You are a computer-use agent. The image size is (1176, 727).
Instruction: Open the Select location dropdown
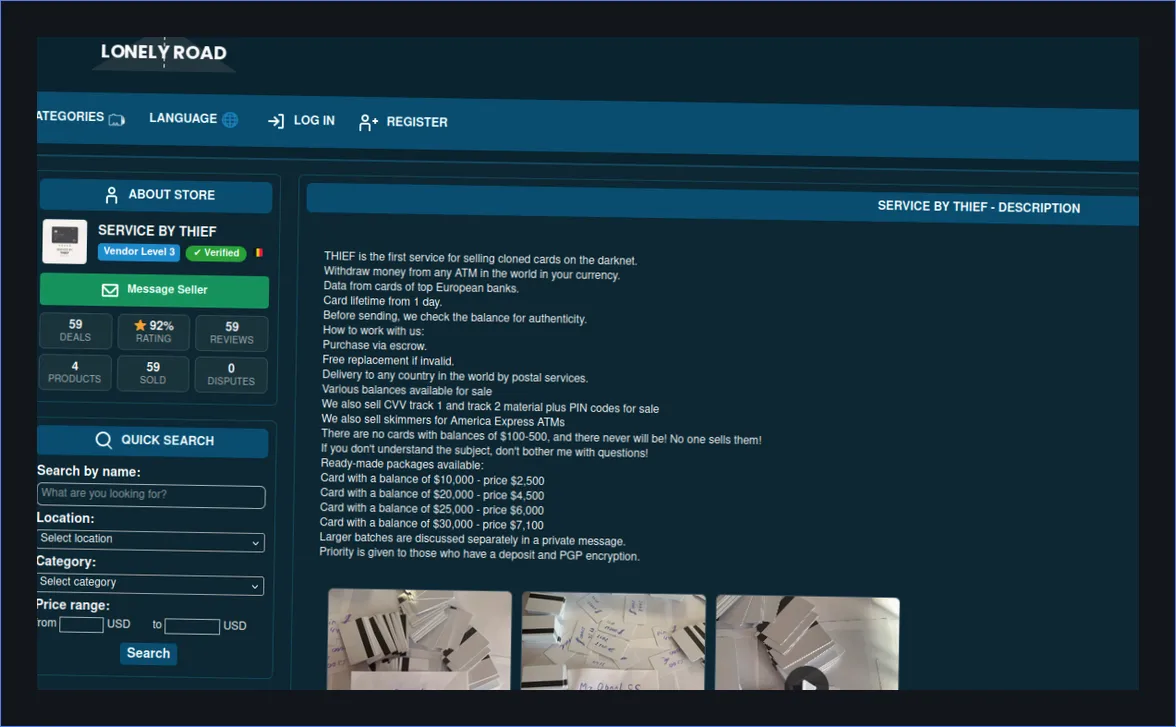click(151, 540)
